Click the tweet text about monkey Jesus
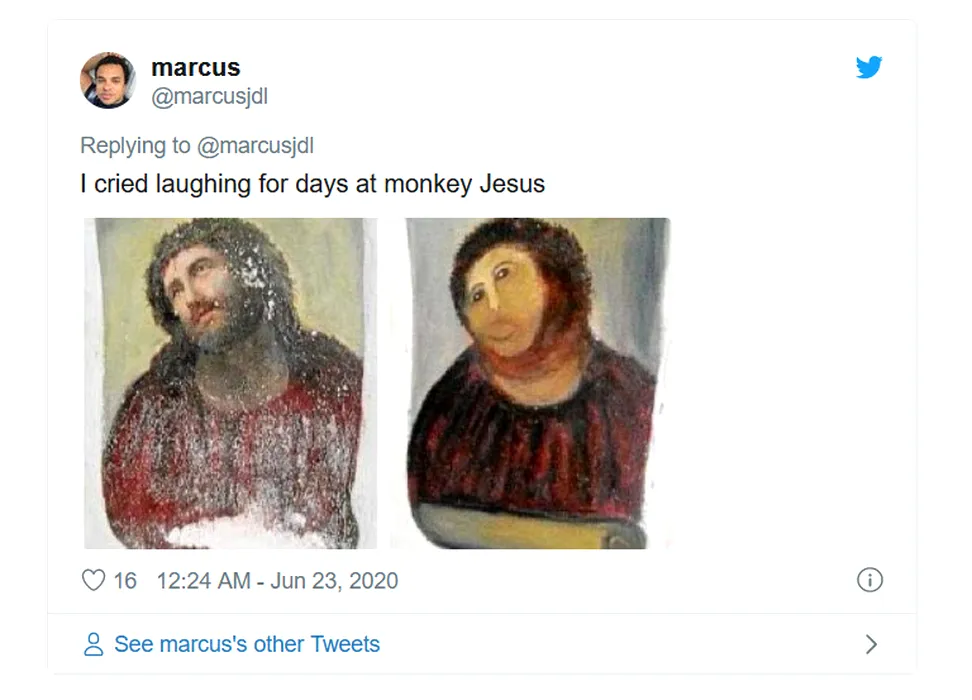The width and height of the screenshot is (972, 700). click(312, 185)
